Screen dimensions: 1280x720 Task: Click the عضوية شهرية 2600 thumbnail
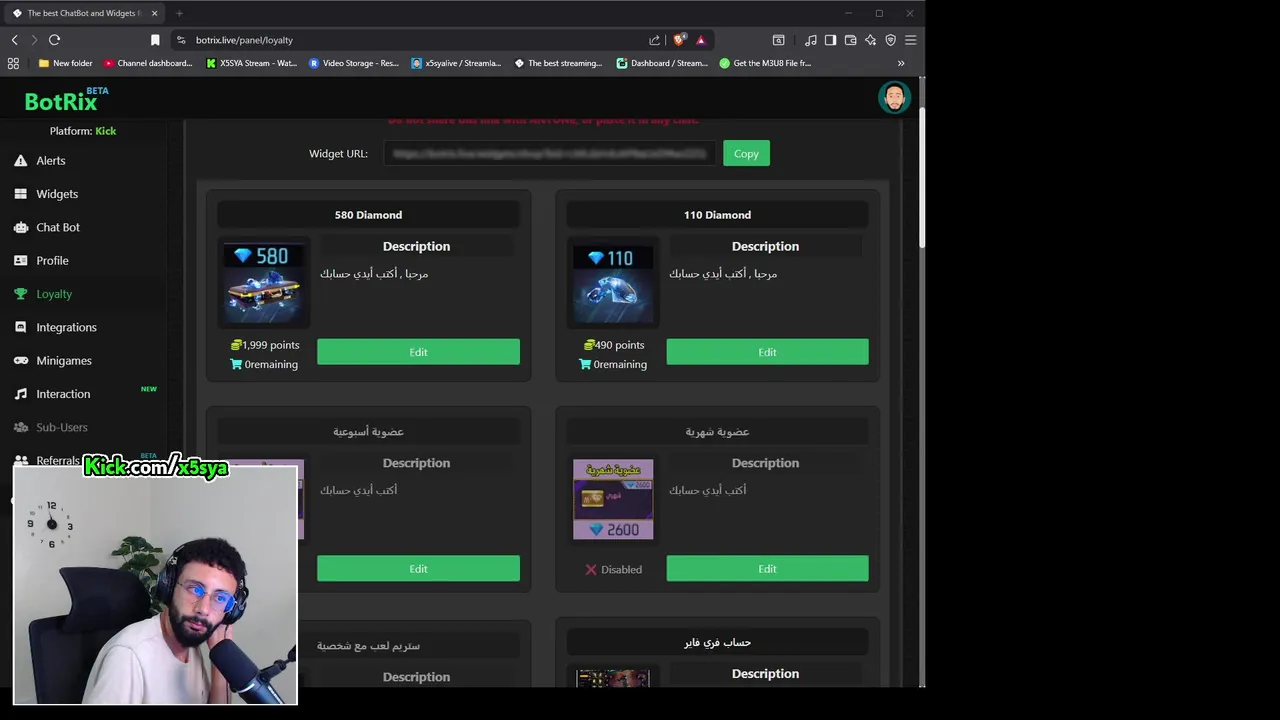point(613,499)
